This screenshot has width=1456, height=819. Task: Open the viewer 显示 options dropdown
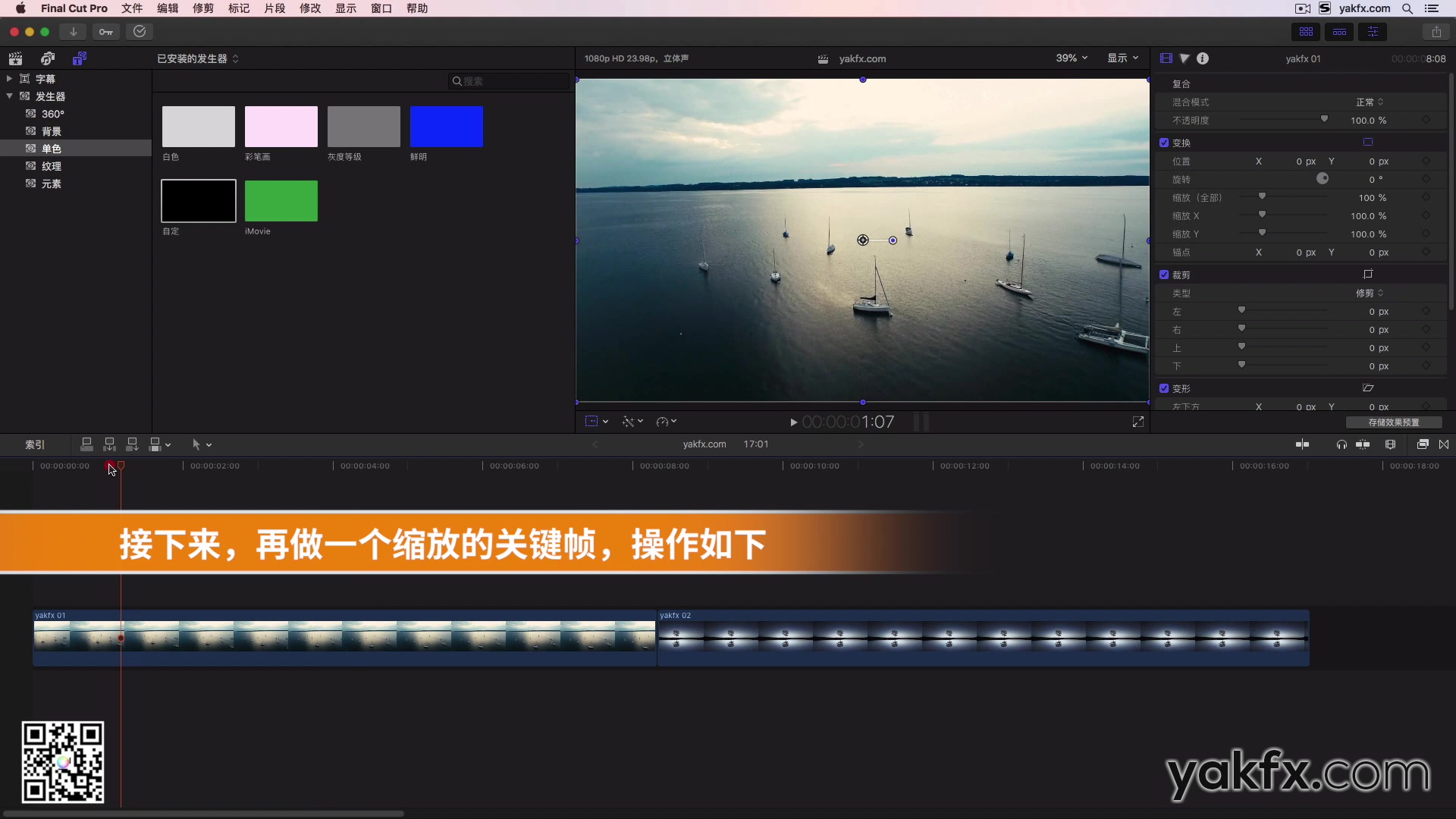click(1122, 58)
